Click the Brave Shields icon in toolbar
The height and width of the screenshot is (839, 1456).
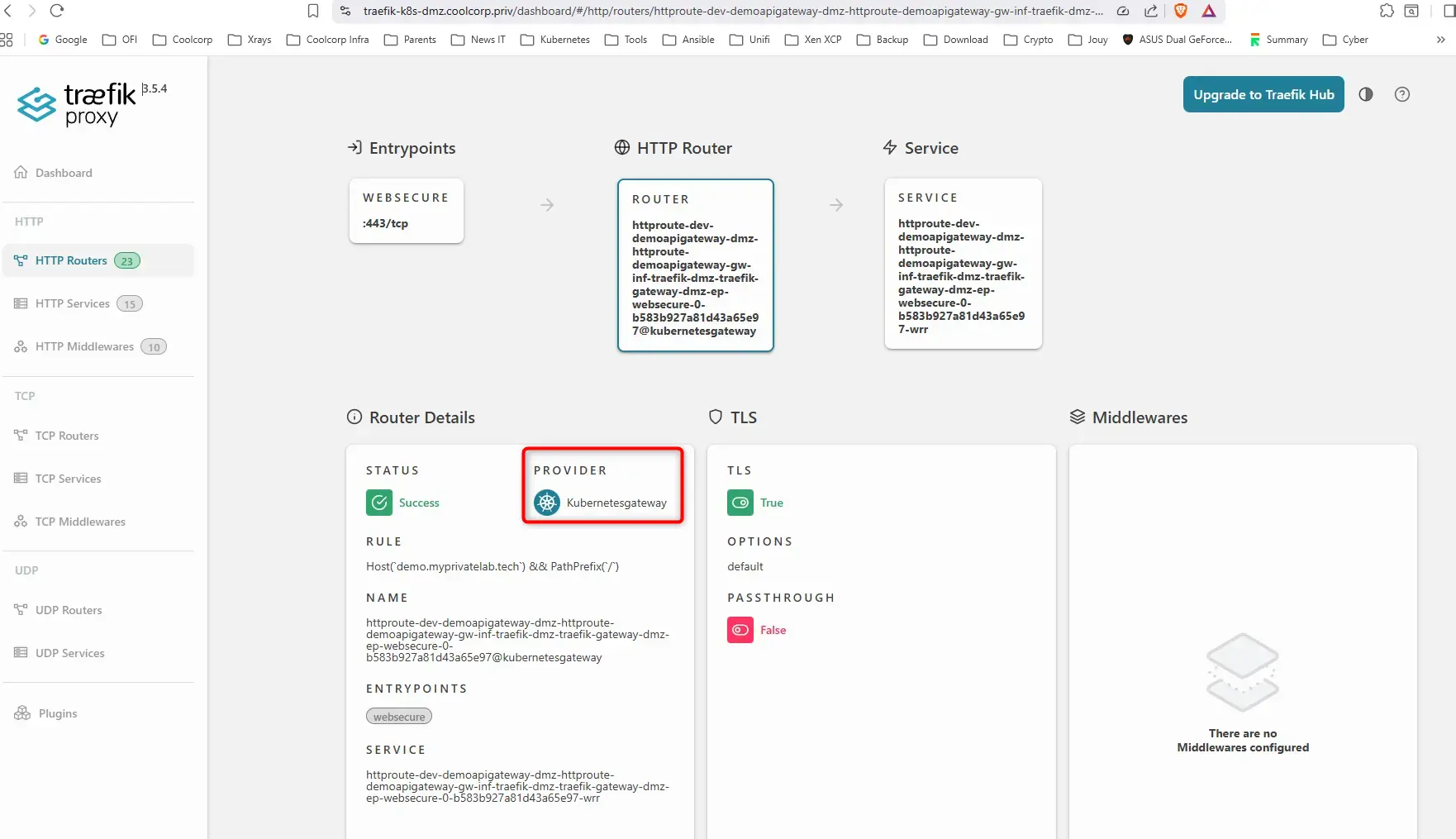pos(1180,12)
